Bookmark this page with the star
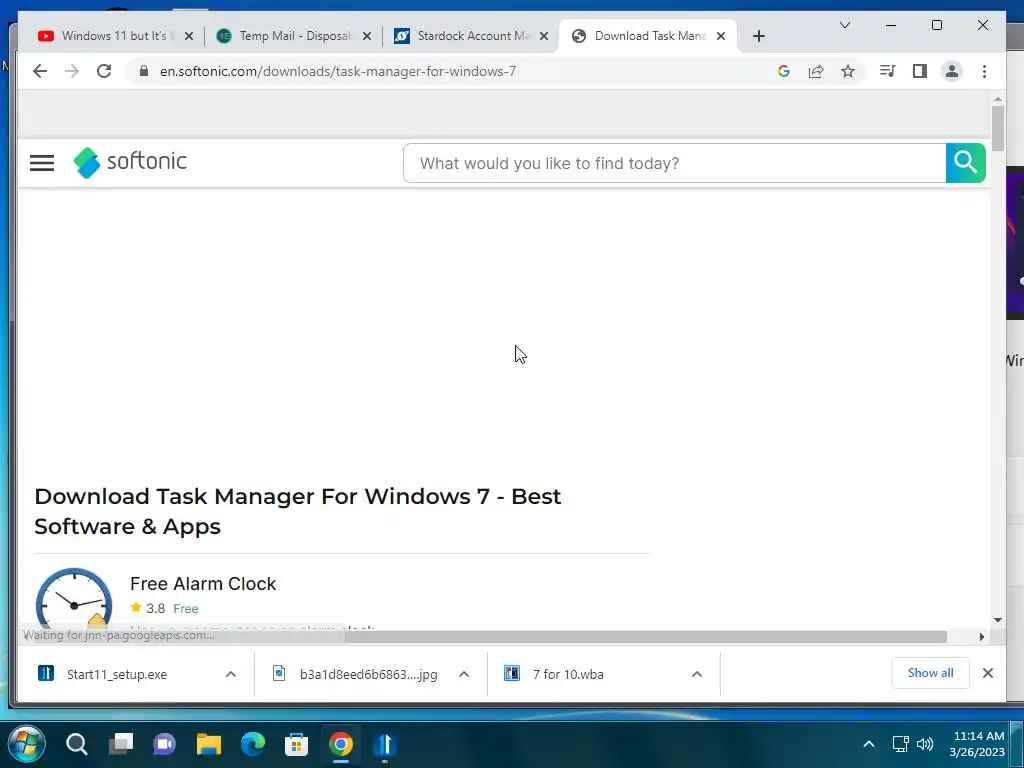This screenshot has height=768, width=1024. [848, 71]
